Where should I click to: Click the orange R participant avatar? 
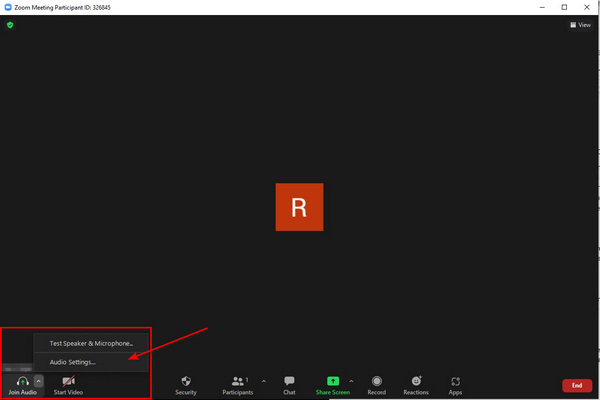[x=299, y=207]
